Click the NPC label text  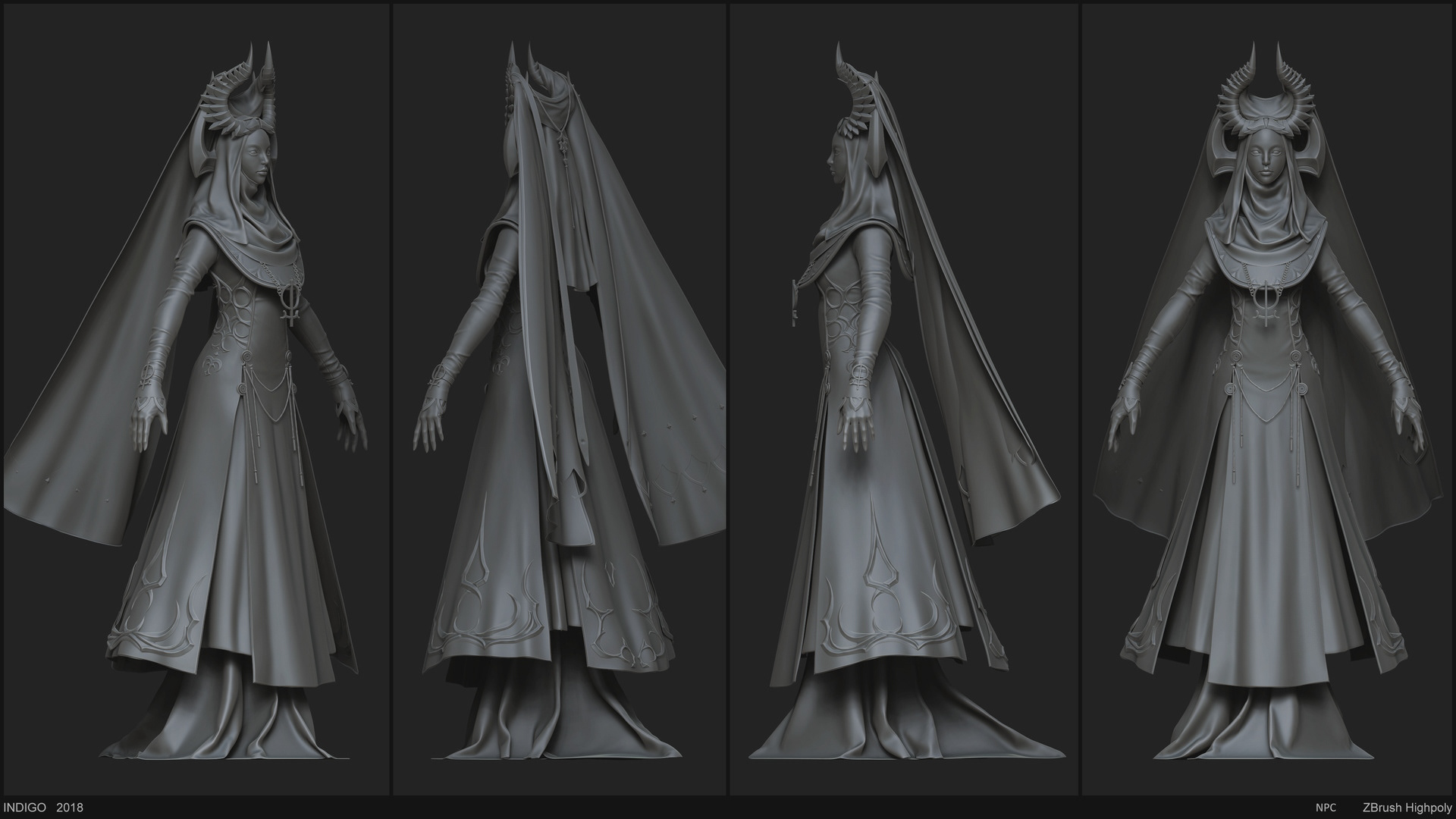click(1326, 808)
